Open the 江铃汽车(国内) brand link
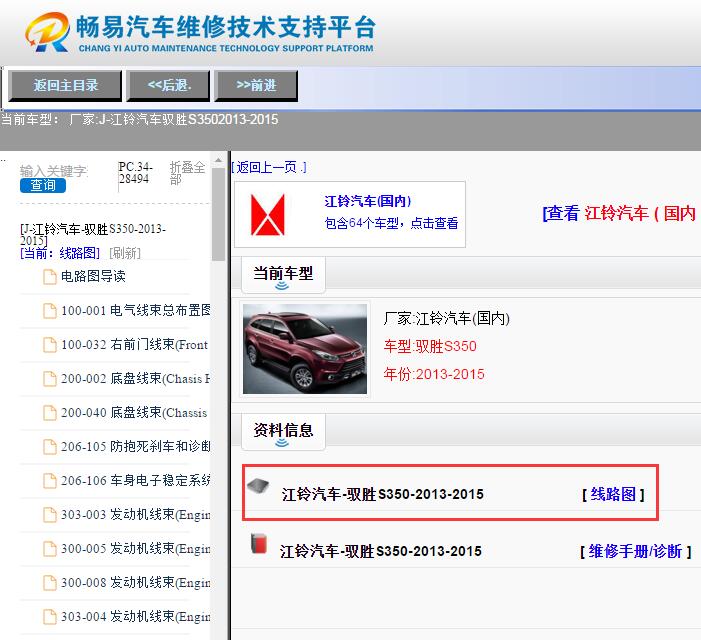Viewport: 701px width, 640px height. pyautogui.click(x=368, y=201)
